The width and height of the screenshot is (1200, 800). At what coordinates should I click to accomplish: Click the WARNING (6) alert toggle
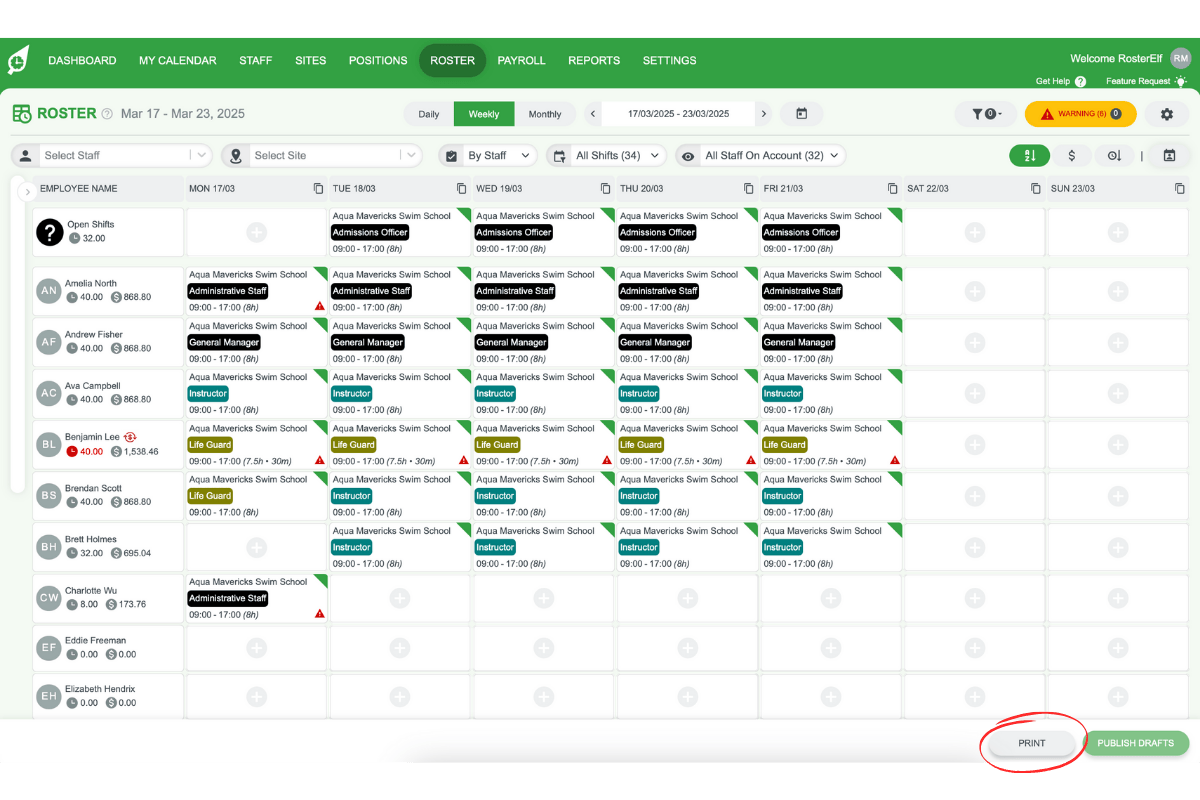(1080, 114)
